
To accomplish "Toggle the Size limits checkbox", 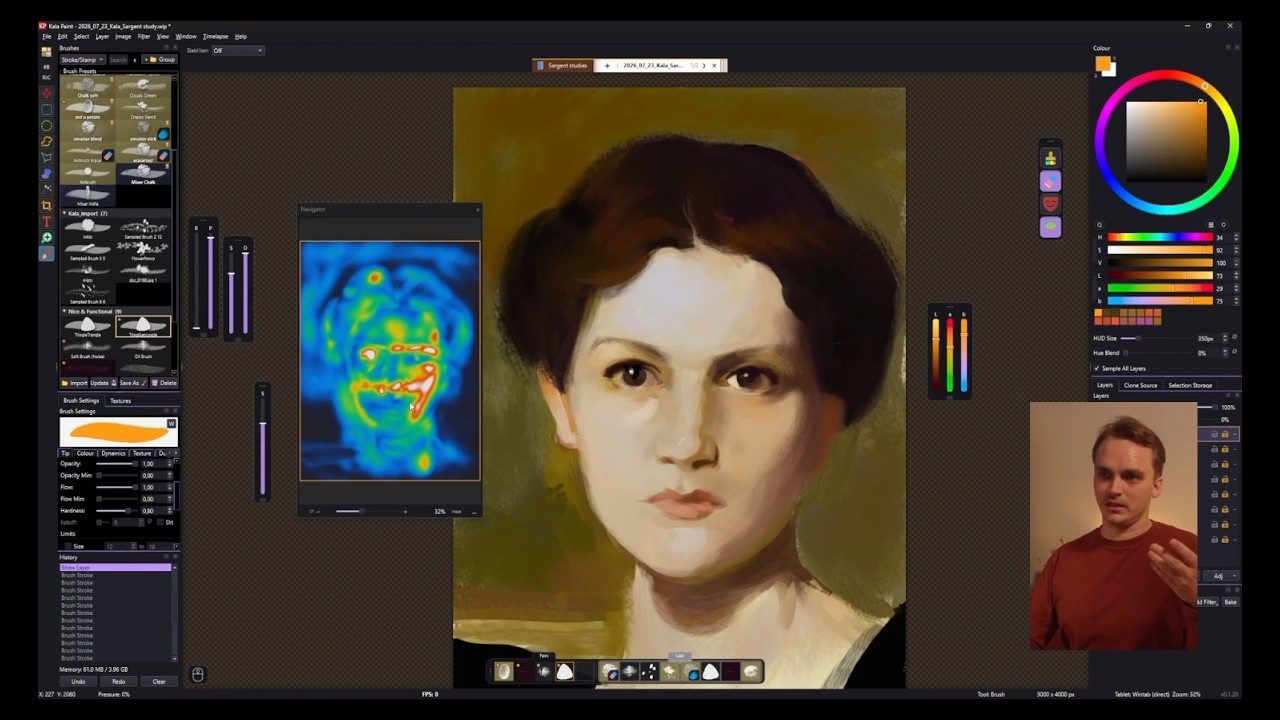I will [68, 546].
